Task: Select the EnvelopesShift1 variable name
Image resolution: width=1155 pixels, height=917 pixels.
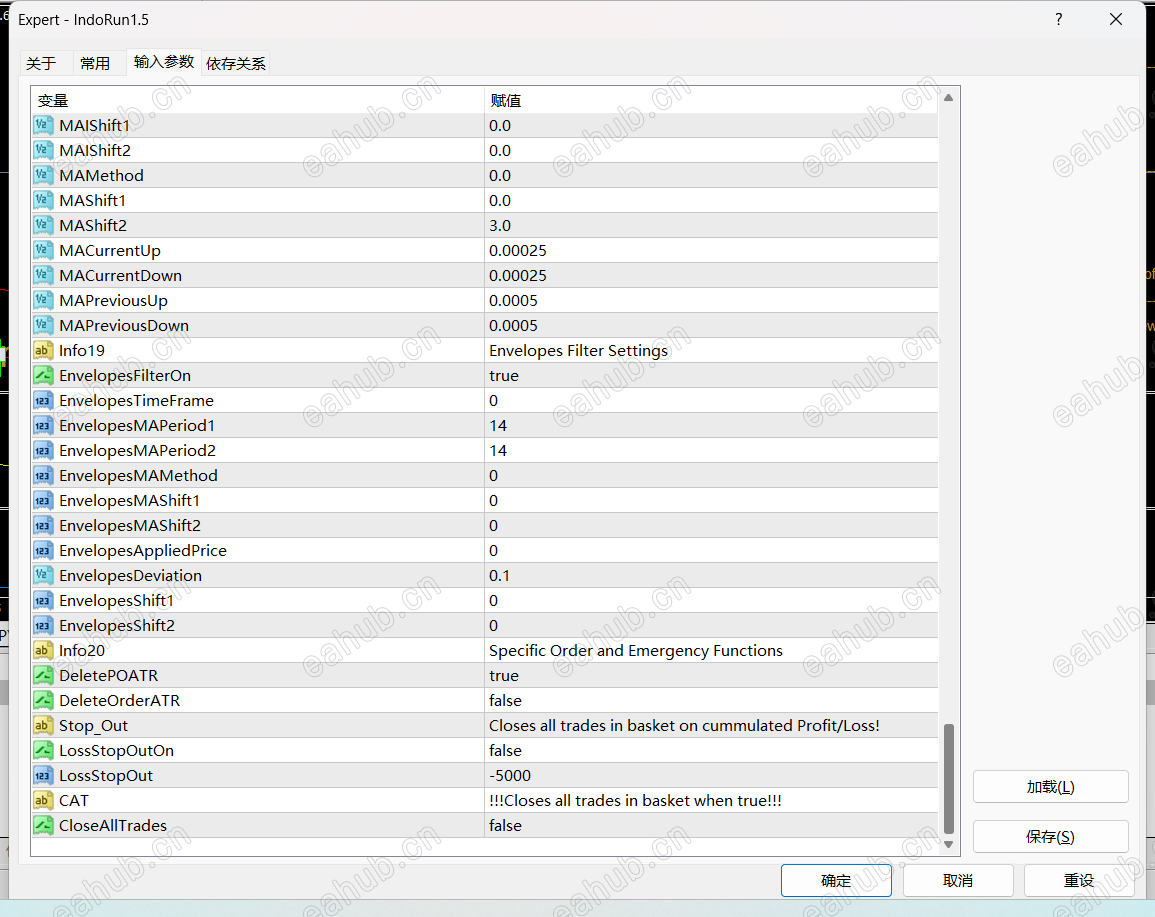Action: 116,601
